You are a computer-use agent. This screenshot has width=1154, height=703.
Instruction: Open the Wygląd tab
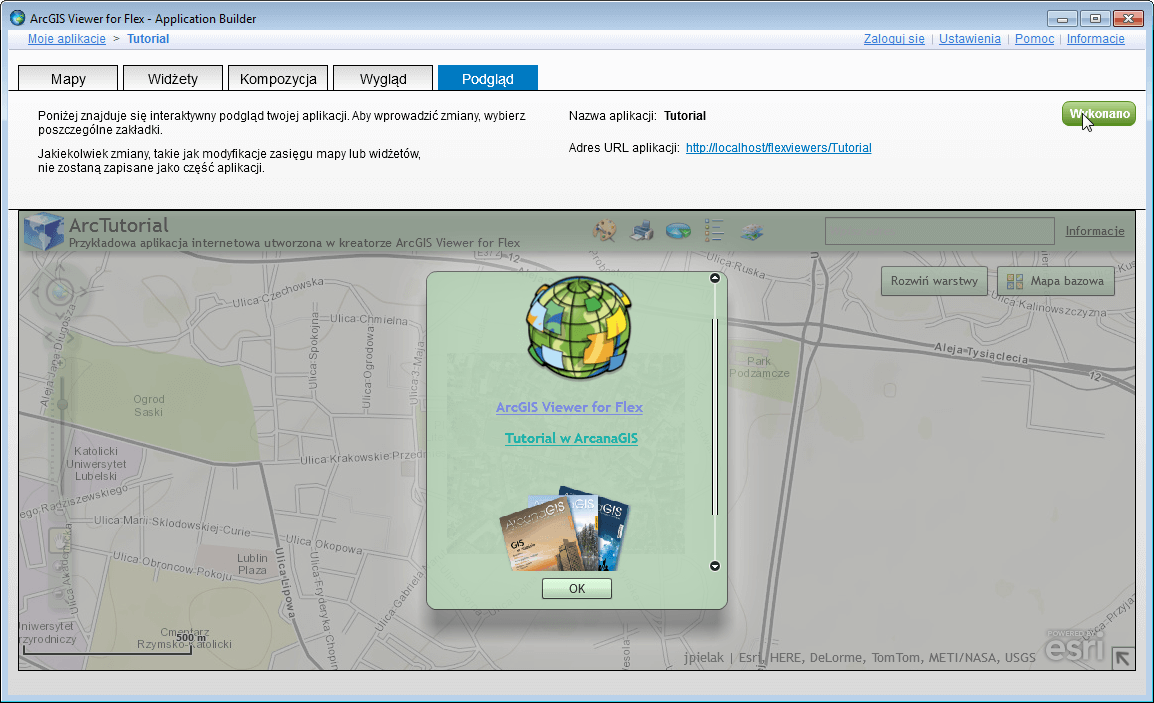pos(383,78)
